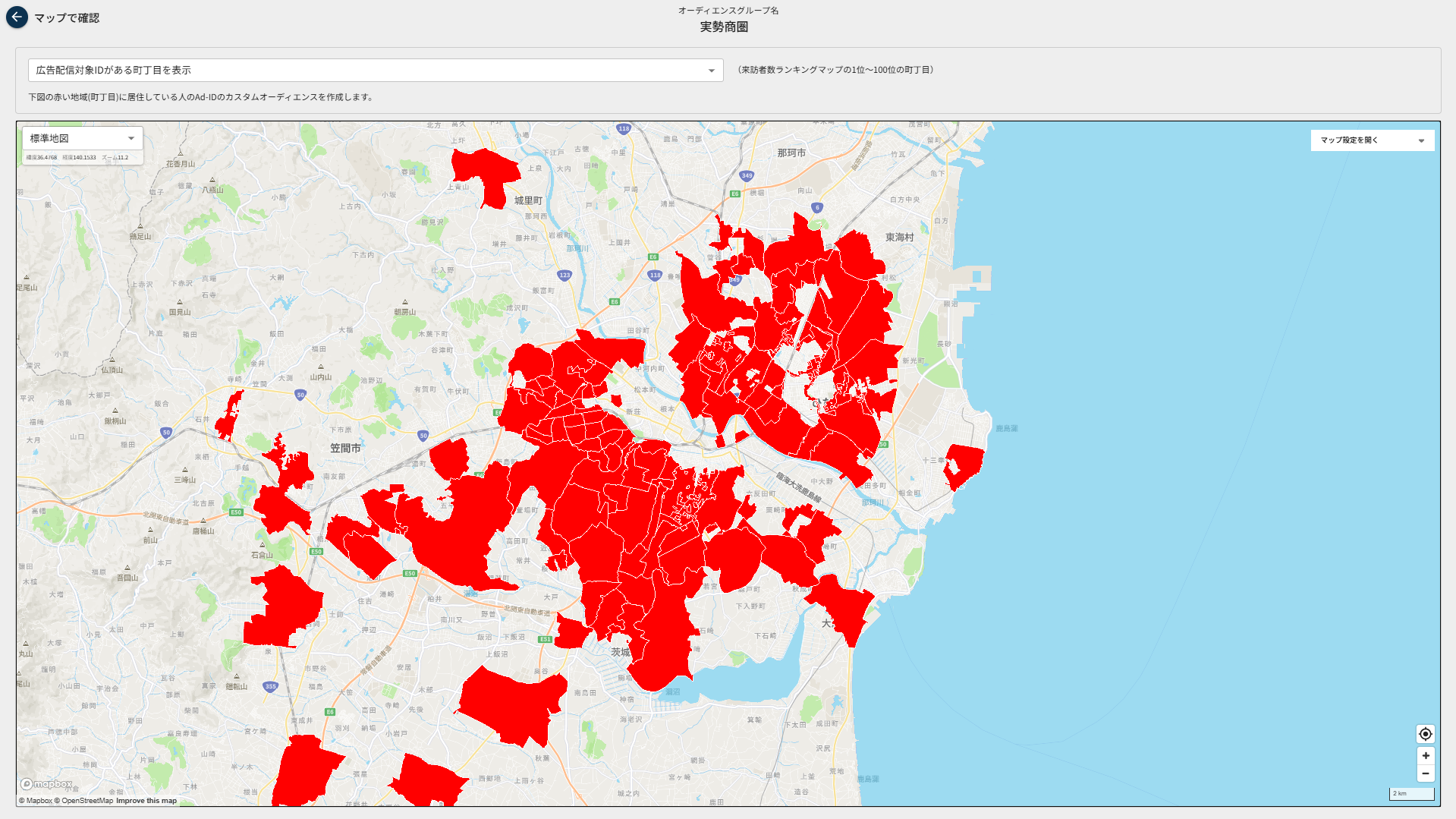Image resolution: width=1456 pixels, height=819 pixels.
Task: Click the 朝房山 mountain label
Action: tap(405, 312)
